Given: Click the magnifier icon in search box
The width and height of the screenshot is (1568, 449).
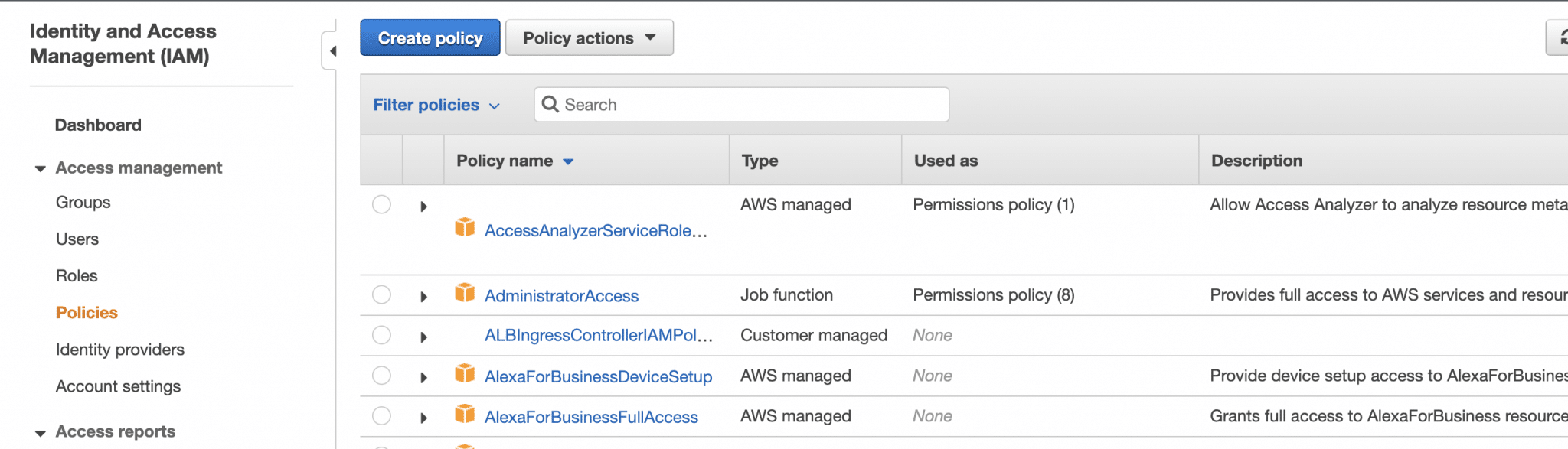Looking at the screenshot, I should click(550, 104).
